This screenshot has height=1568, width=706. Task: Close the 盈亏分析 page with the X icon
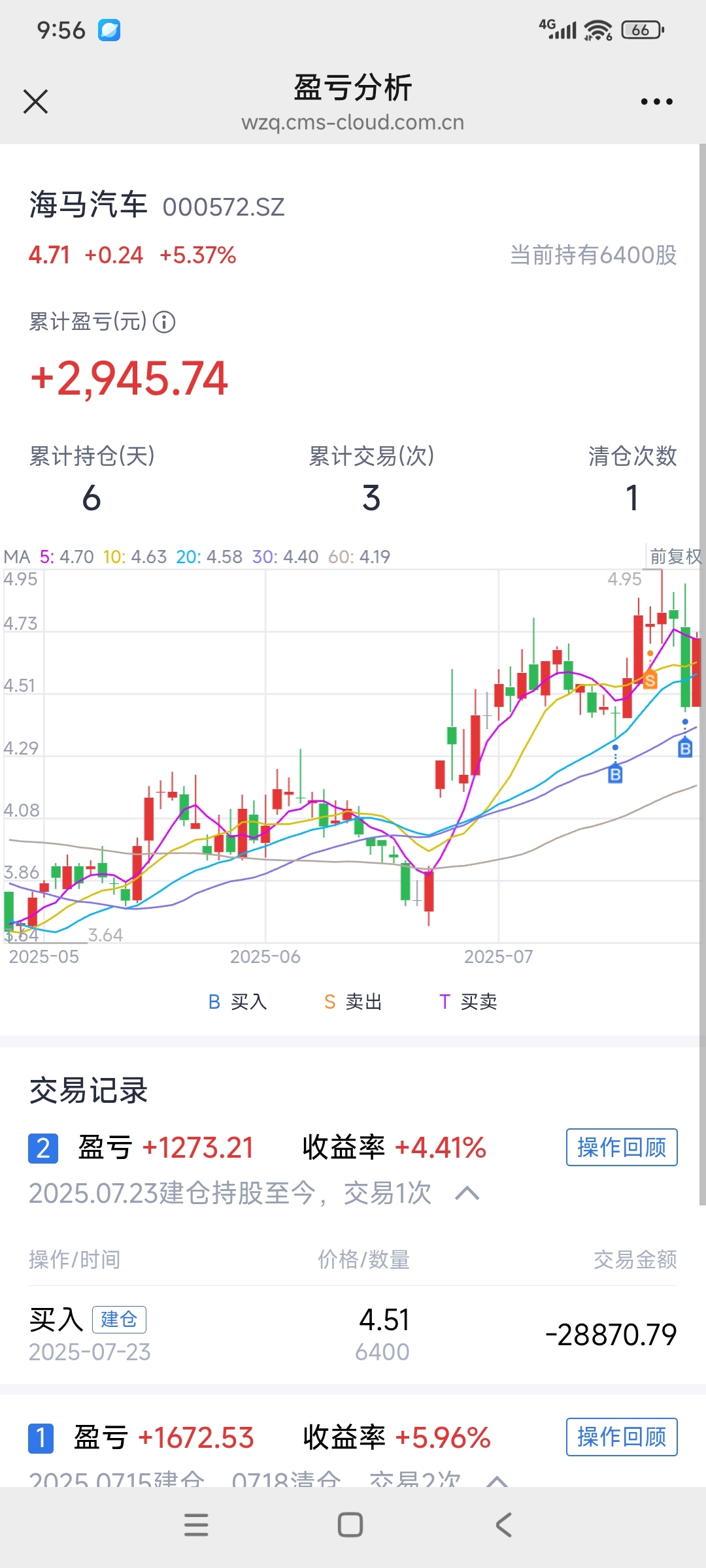35,102
